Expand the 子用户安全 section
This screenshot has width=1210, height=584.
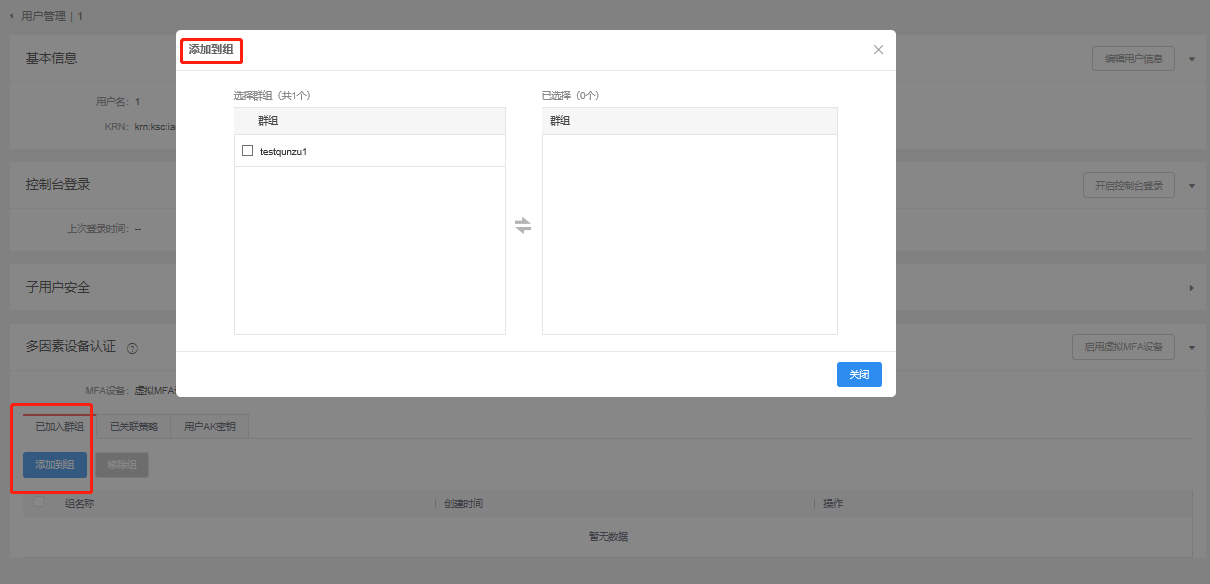coord(1191,288)
